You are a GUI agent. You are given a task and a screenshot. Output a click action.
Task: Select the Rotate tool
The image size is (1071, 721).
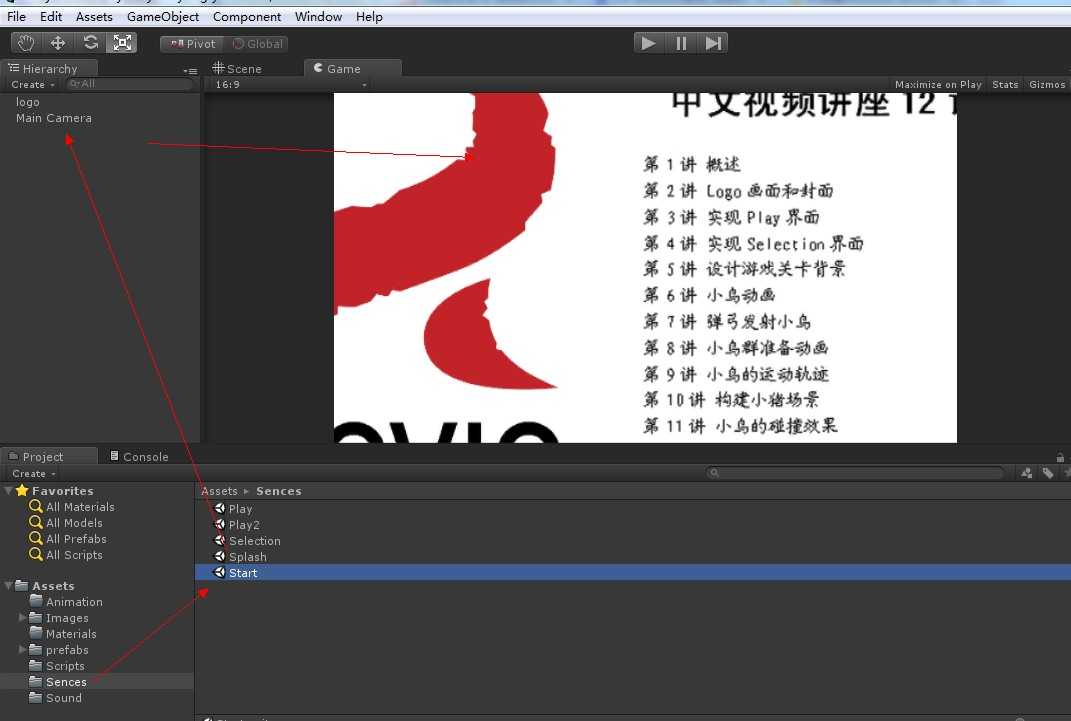click(90, 43)
